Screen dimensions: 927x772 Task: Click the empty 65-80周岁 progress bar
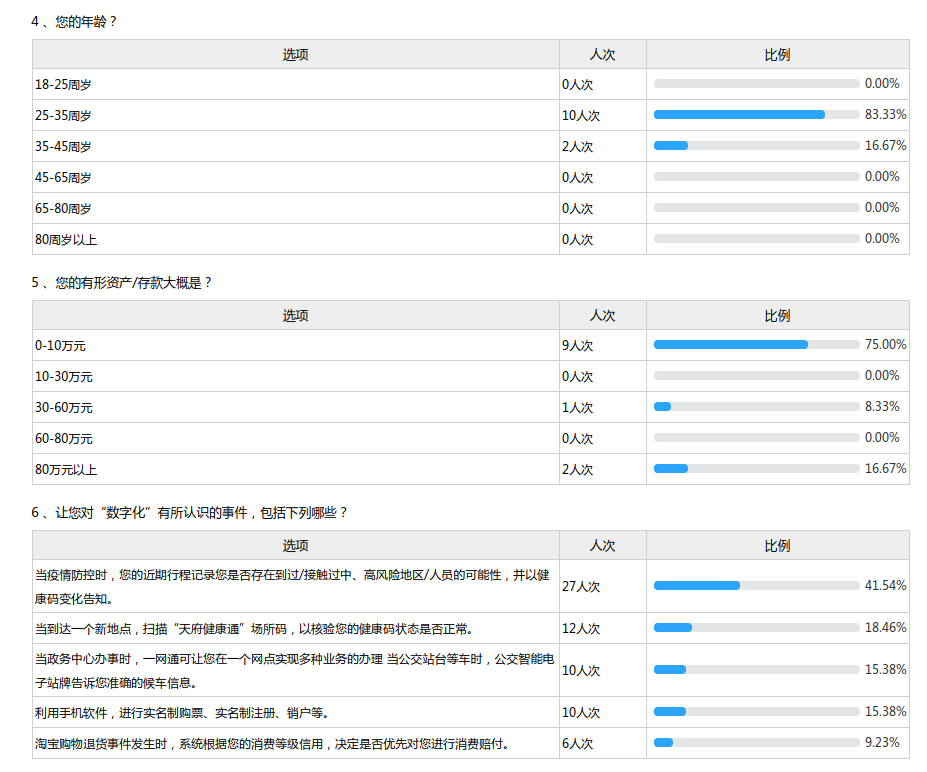(756, 208)
